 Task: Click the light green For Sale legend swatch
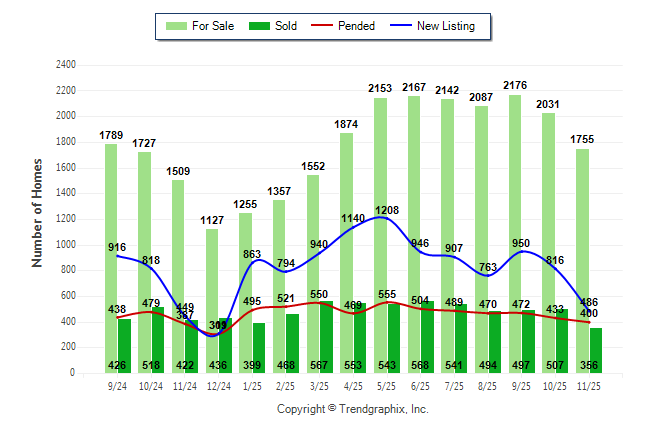click(x=177, y=26)
